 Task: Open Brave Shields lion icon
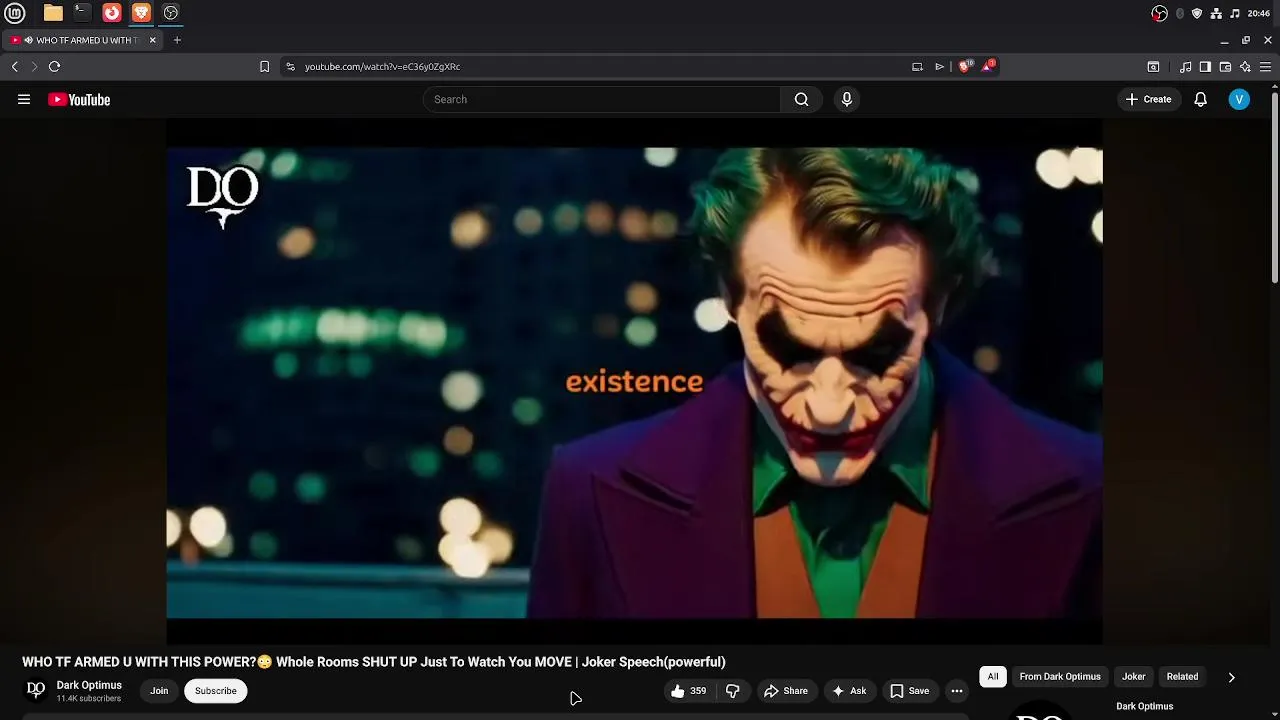pos(965,66)
